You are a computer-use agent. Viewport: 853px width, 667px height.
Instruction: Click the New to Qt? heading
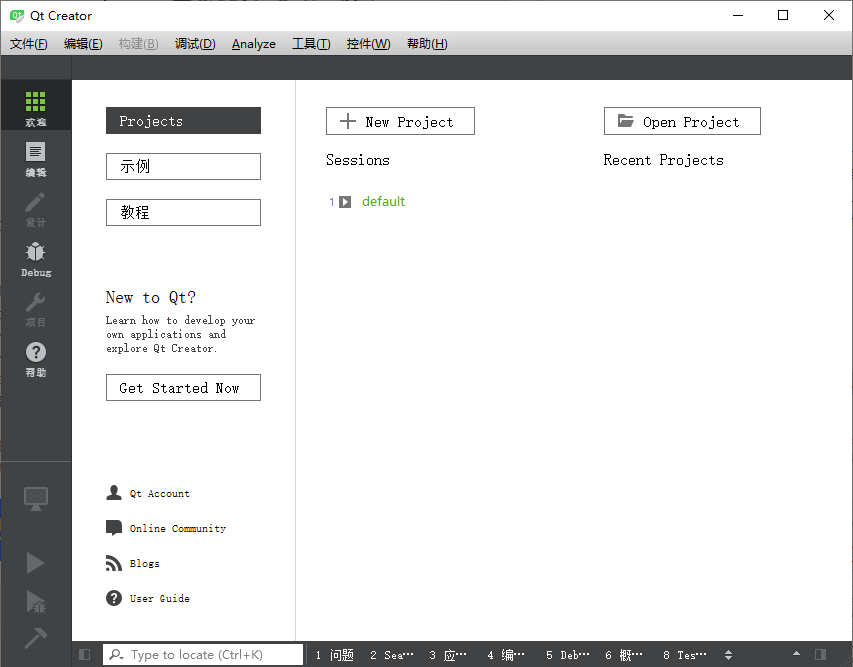pyautogui.click(x=151, y=298)
